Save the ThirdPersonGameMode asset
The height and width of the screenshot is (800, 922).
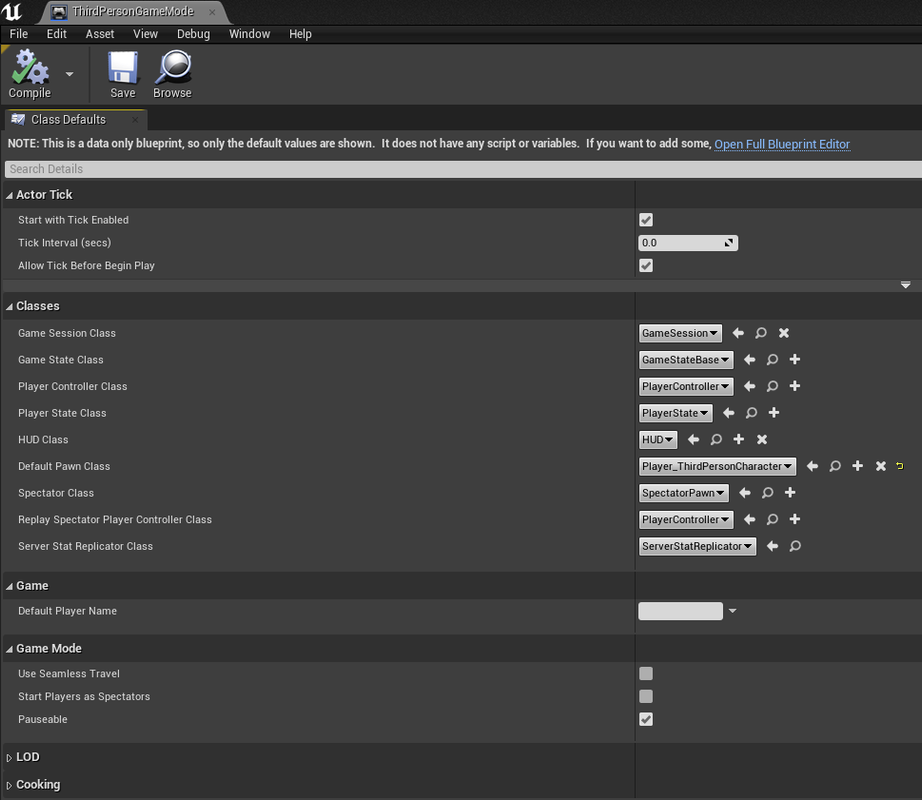point(123,75)
